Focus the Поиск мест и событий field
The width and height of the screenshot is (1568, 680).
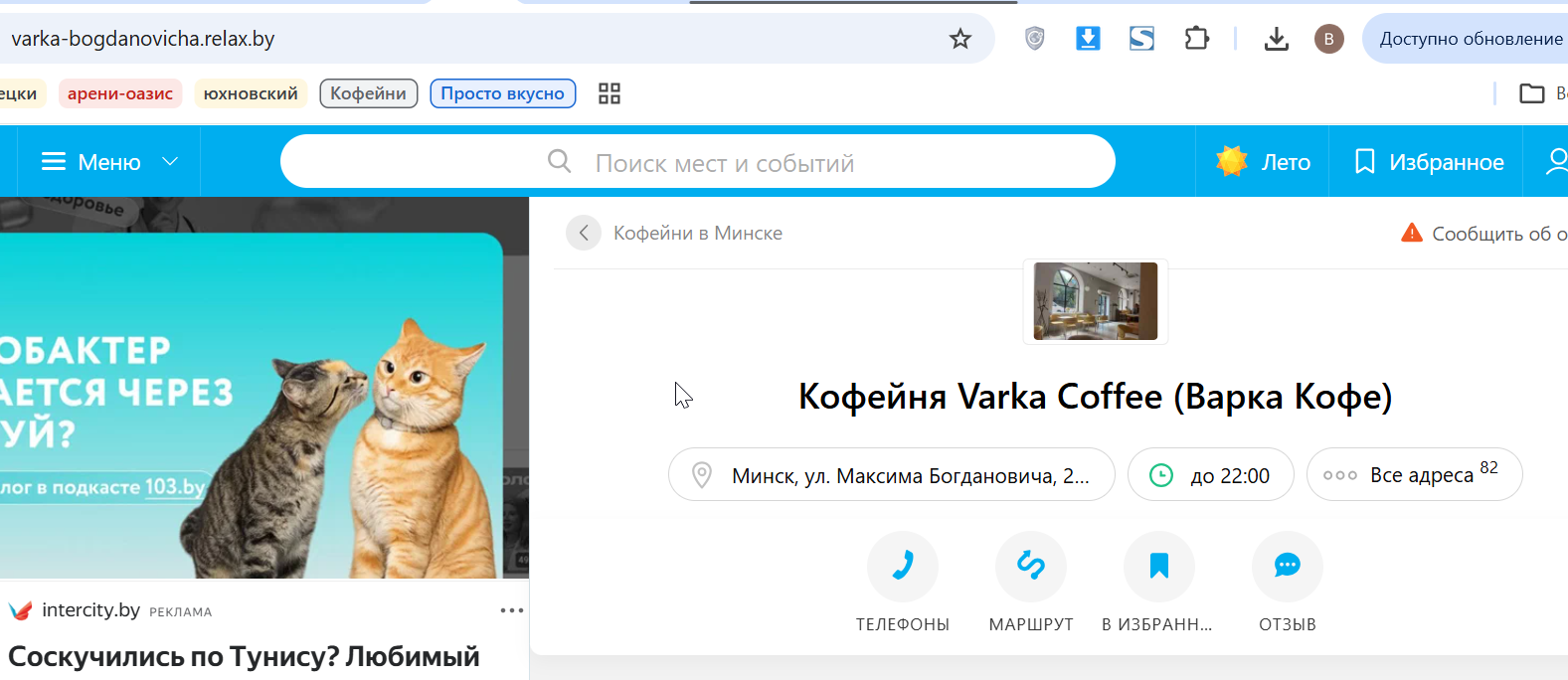coord(698,161)
